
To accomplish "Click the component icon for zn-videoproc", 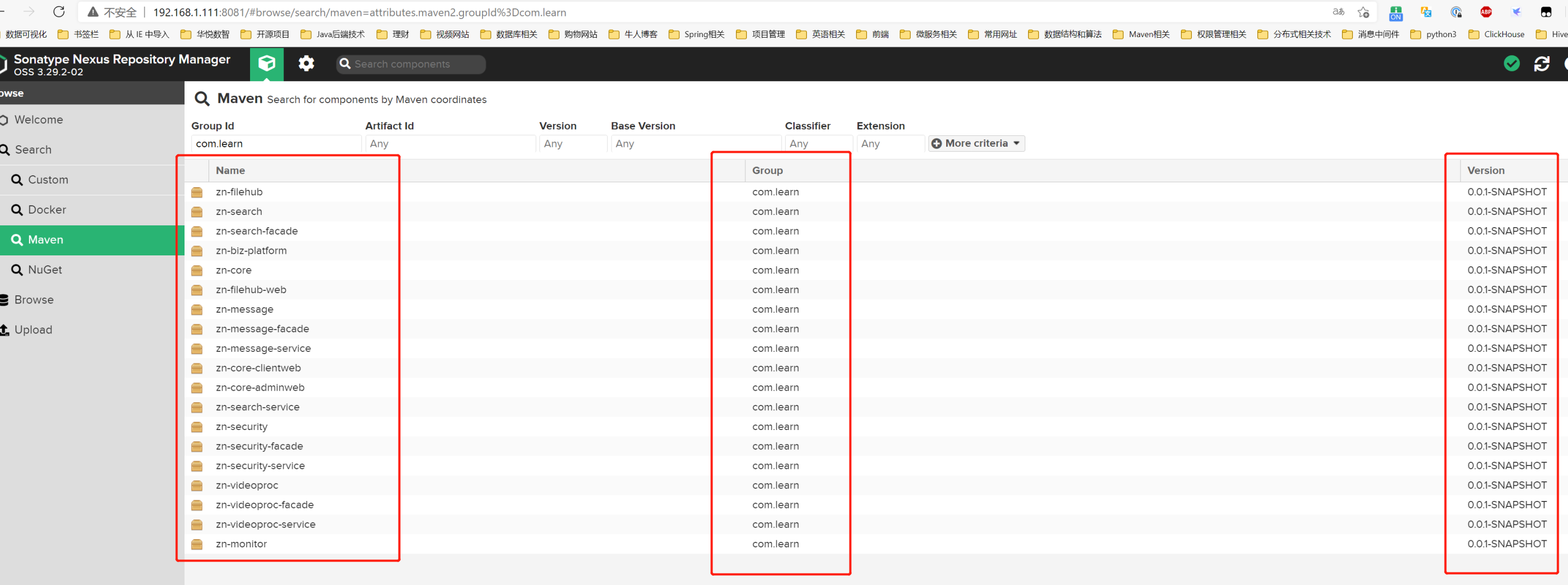I will [x=197, y=485].
